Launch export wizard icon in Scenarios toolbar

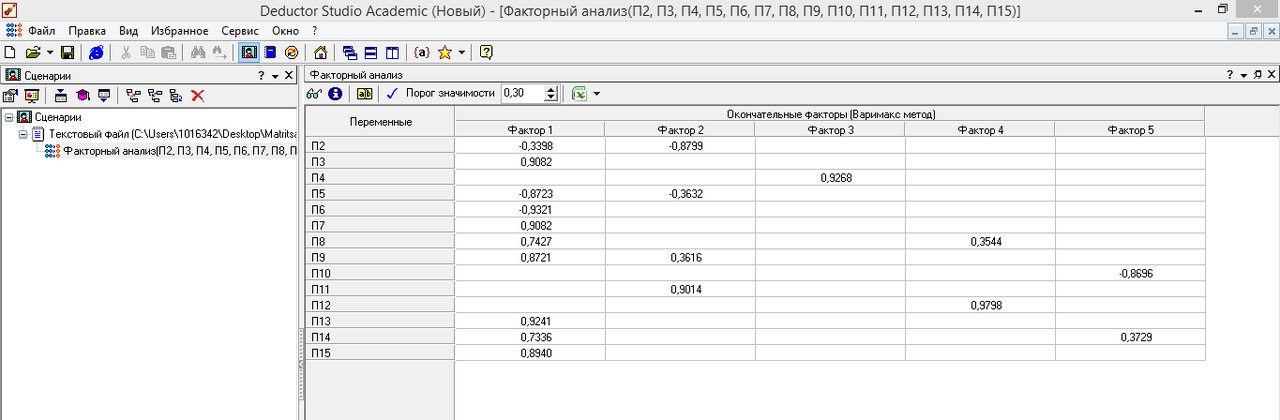click(103, 95)
